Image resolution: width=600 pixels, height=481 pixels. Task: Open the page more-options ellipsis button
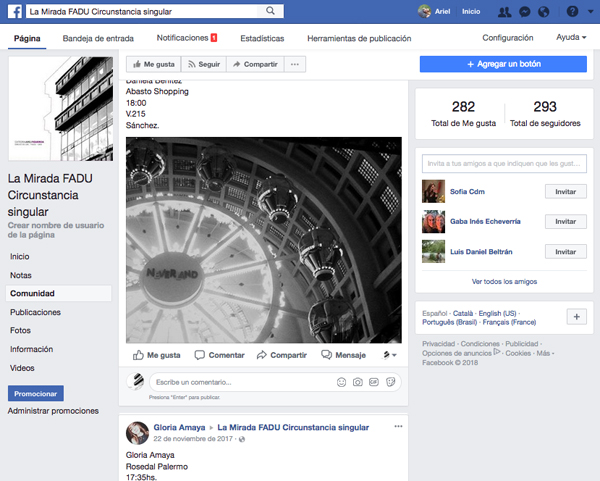tap(295, 64)
